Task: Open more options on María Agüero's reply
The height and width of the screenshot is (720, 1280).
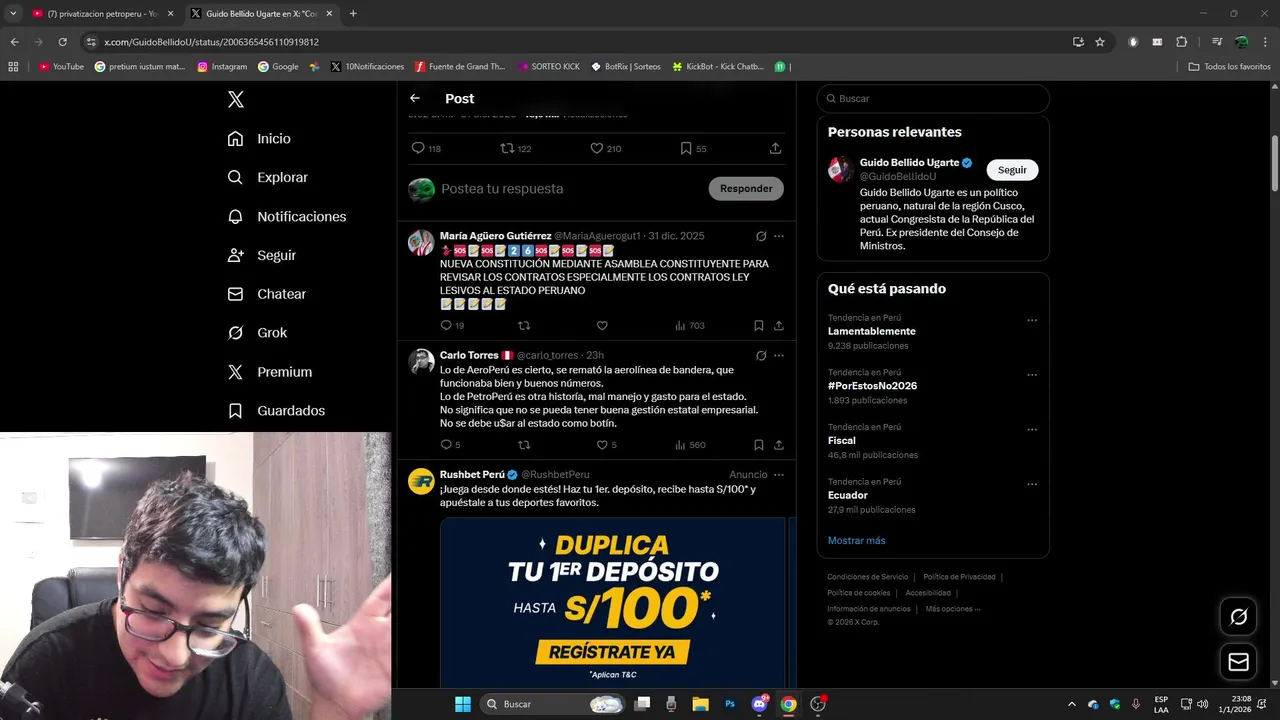Action: pos(779,236)
